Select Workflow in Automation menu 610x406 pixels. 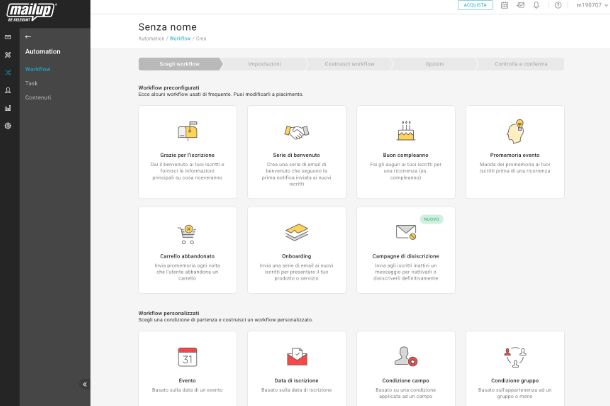click(x=37, y=69)
